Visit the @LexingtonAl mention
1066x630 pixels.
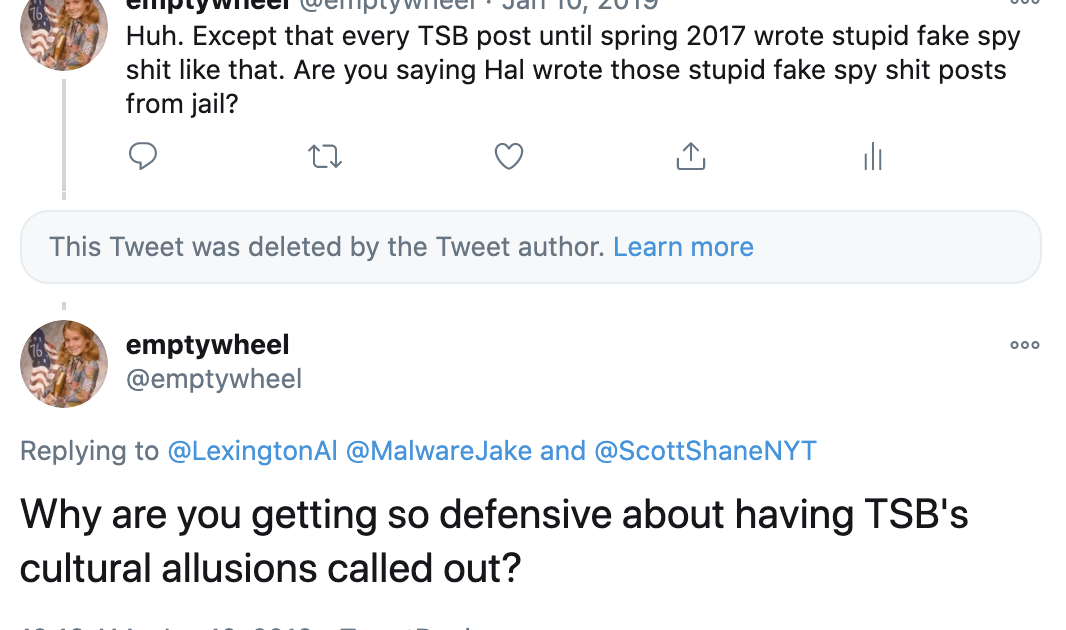coord(252,451)
